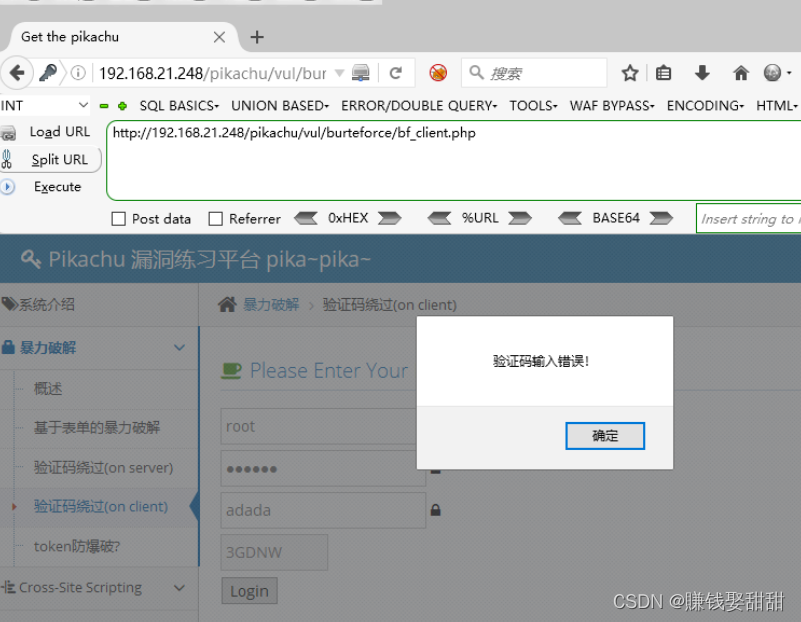The height and width of the screenshot is (622, 801).
Task: Click the HackBar green minus icon
Action: click(x=104, y=106)
